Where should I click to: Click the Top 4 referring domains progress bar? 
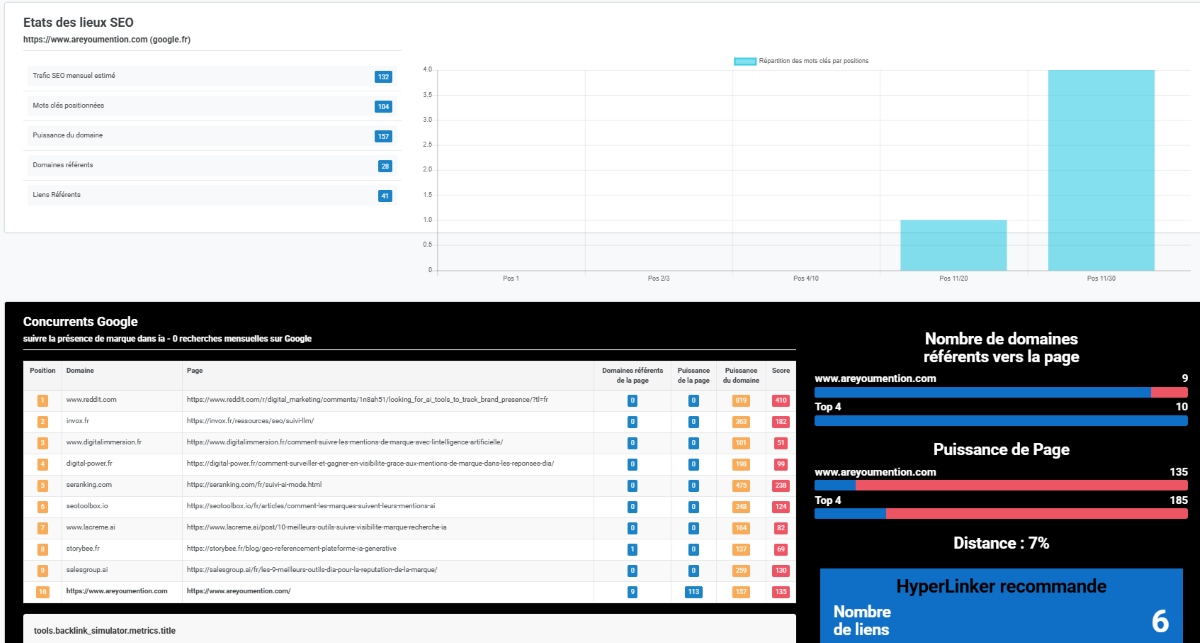[1001, 421]
